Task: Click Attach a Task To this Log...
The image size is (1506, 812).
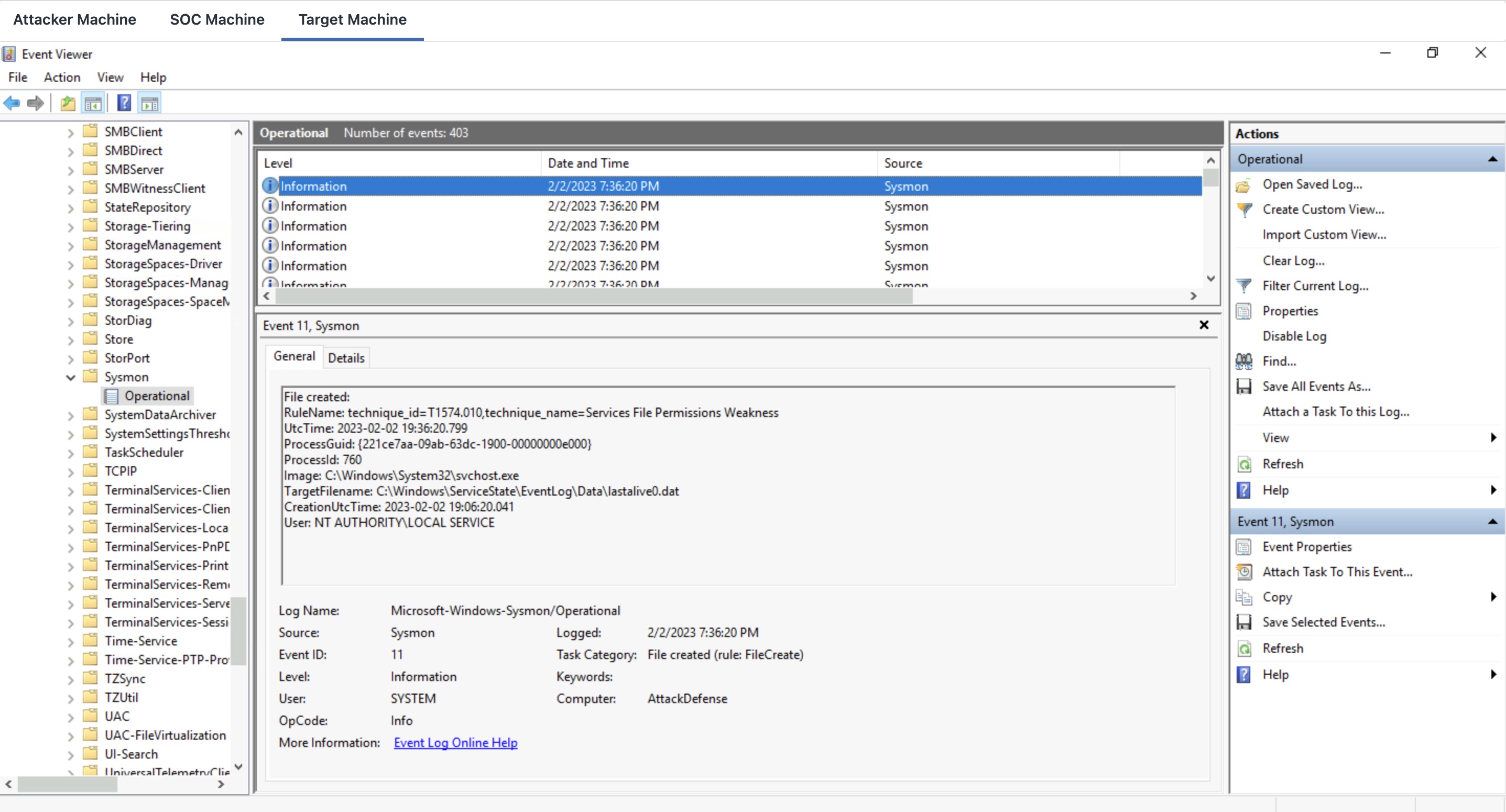Action: point(1336,412)
